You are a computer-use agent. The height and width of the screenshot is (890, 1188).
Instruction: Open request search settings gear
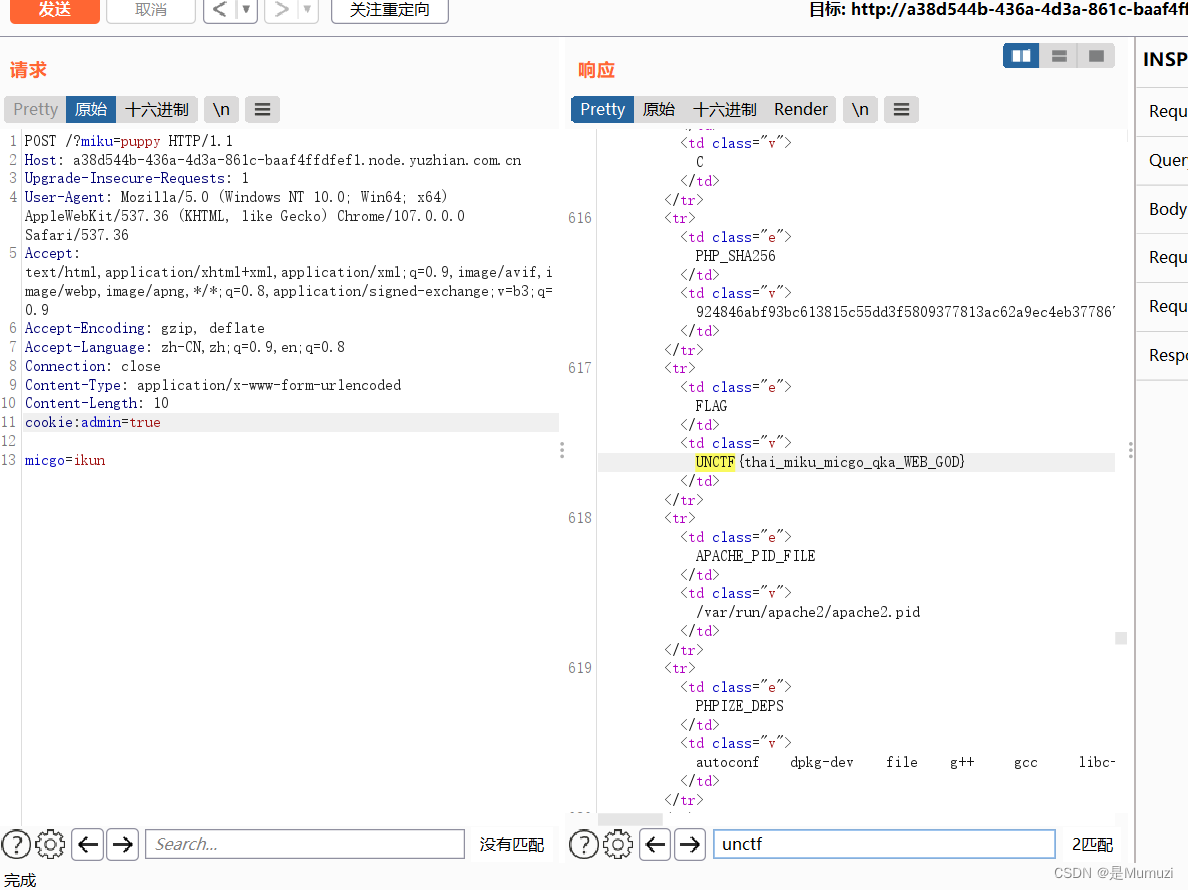coord(50,844)
